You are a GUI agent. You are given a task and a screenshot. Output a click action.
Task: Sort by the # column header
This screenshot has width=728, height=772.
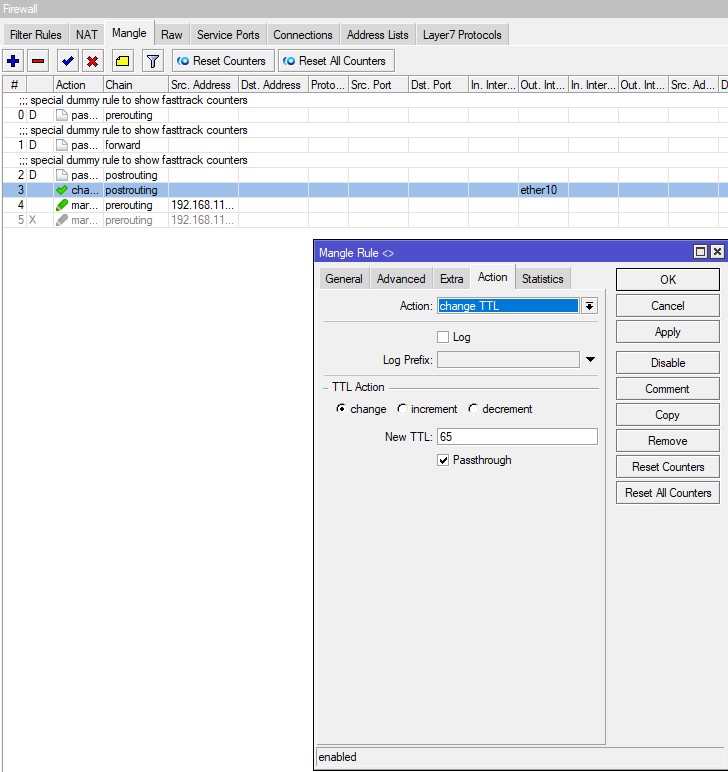click(14, 85)
